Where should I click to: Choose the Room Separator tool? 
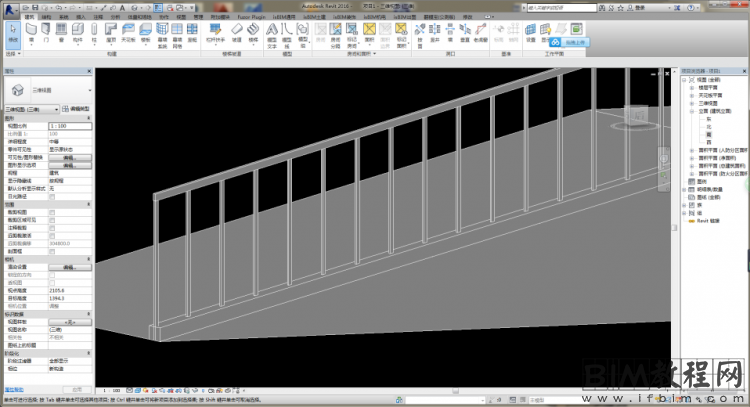[336, 35]
